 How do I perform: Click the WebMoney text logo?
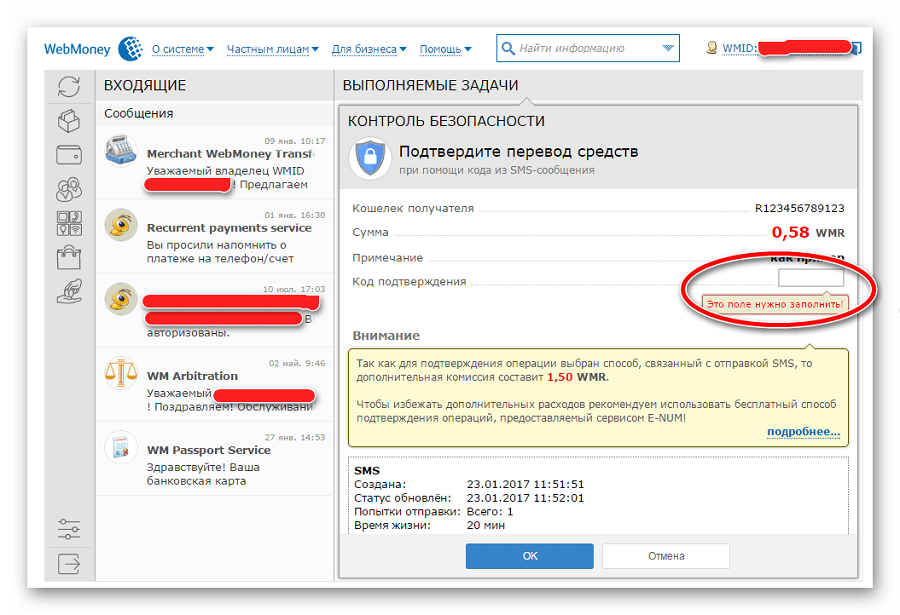point(77,49)
